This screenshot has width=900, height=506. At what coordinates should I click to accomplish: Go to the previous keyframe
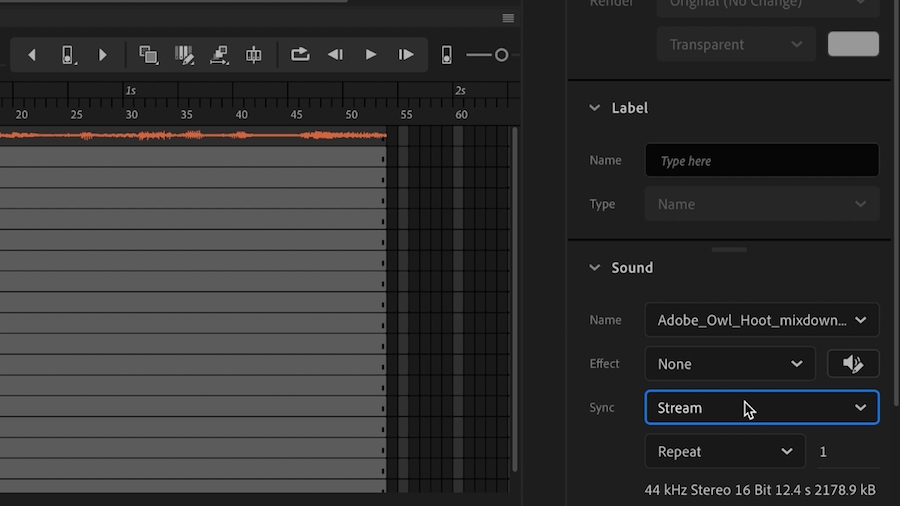32,55
